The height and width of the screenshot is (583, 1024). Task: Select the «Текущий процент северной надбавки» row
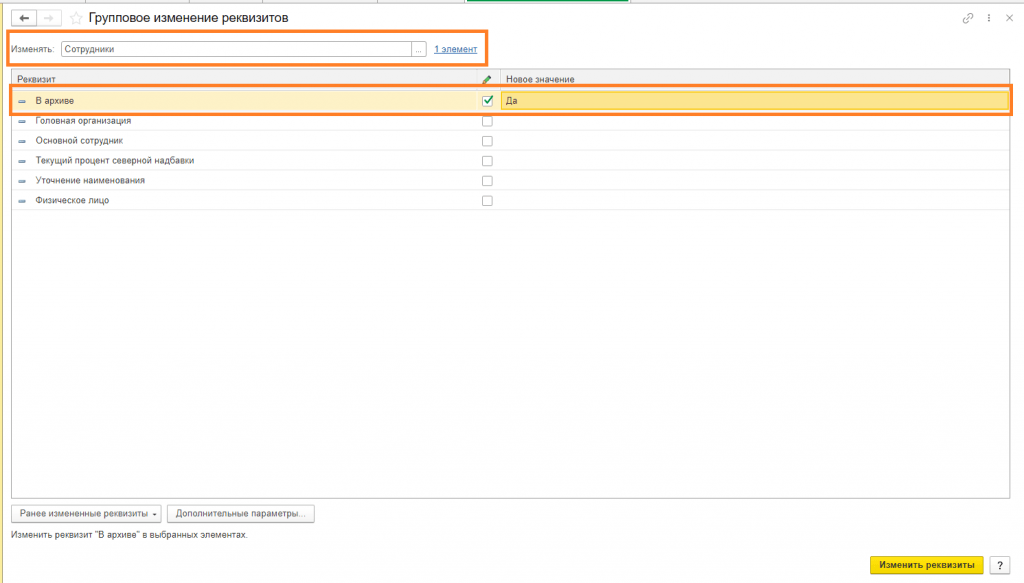tap(114, 161)
